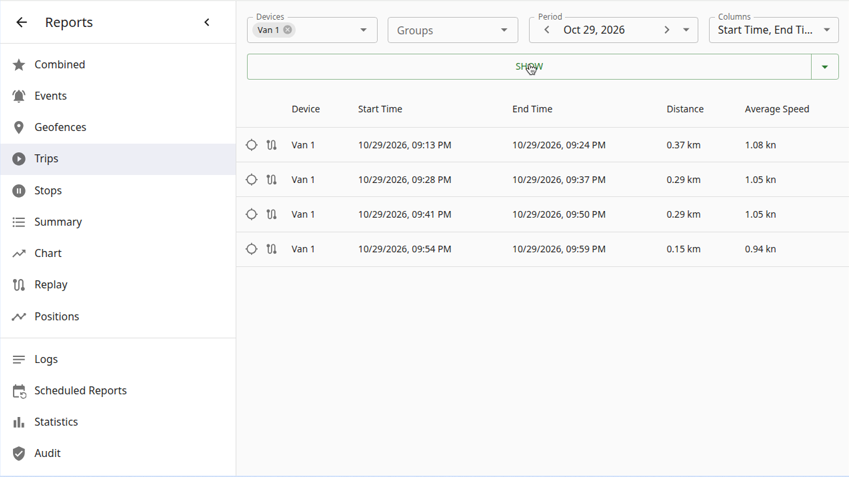Click the Oct 29, 2026 period value
The height and width of the screenshot is (477, 849).
(594, 30)
